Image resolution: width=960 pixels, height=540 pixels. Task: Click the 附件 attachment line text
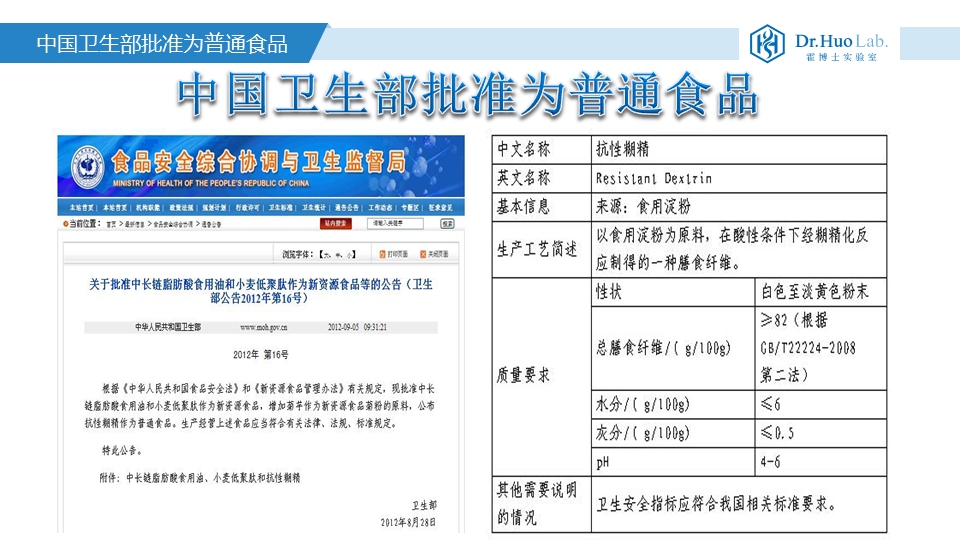(200, 478)
